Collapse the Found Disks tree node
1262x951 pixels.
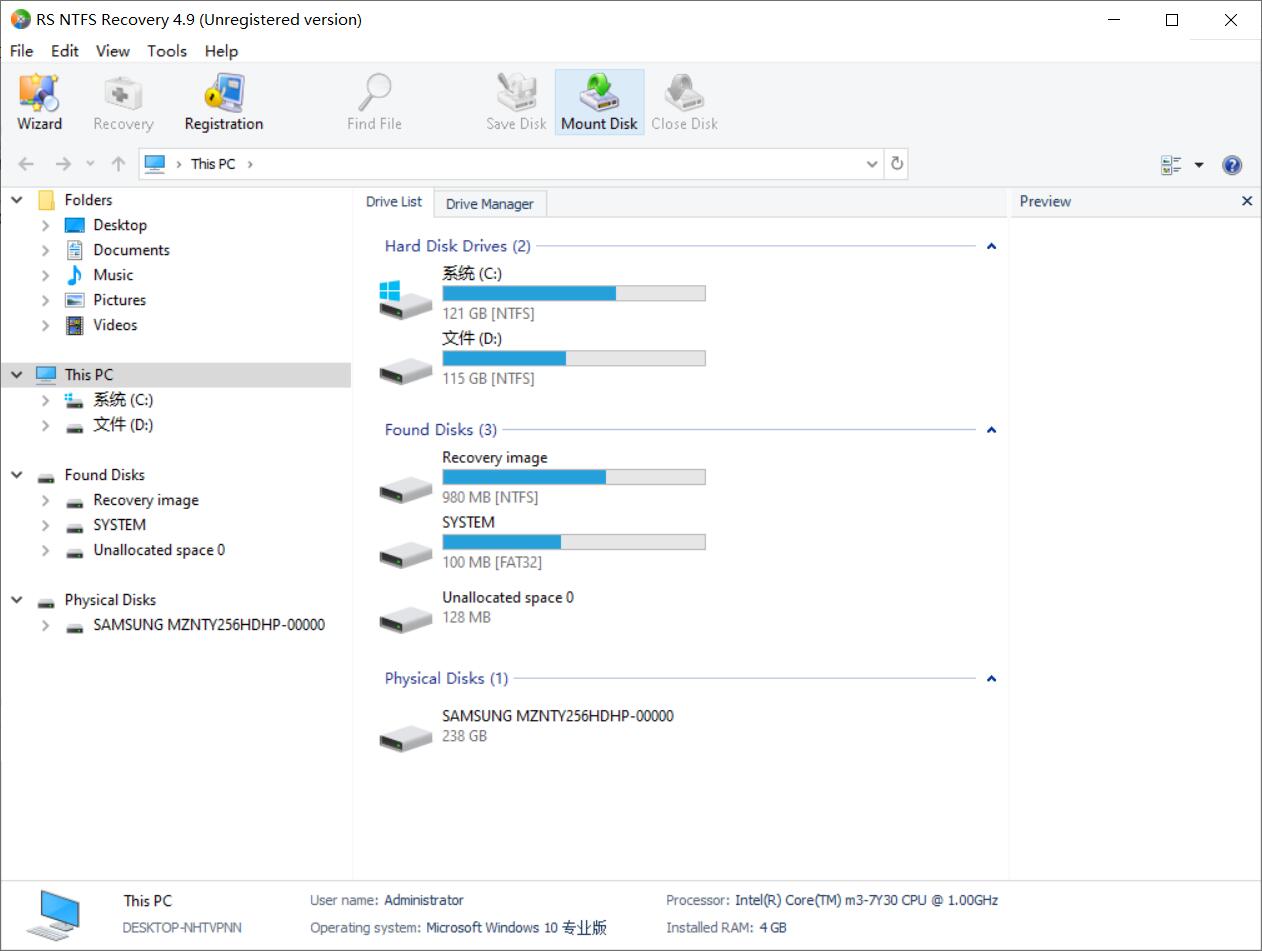pyautogui.click(x=17, y=475)
